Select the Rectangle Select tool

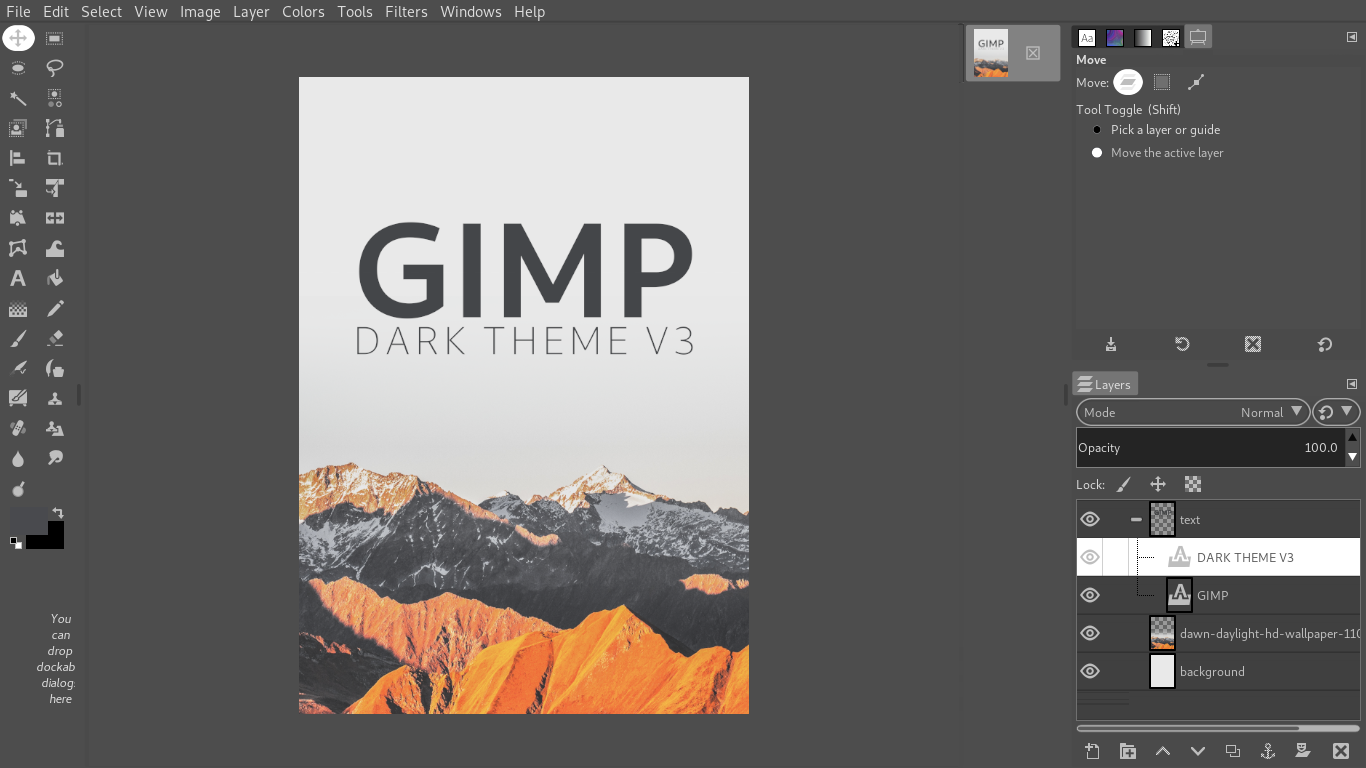tap(55, 38)
